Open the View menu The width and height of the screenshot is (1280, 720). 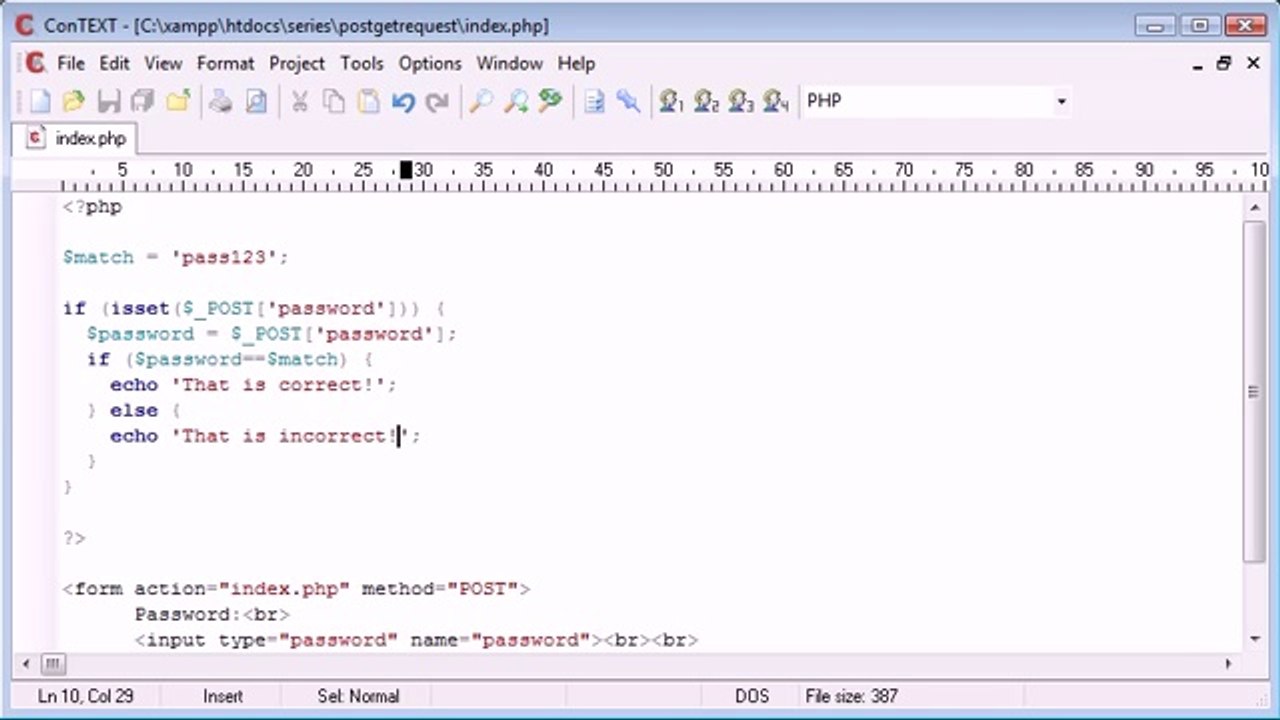[163, 63]
